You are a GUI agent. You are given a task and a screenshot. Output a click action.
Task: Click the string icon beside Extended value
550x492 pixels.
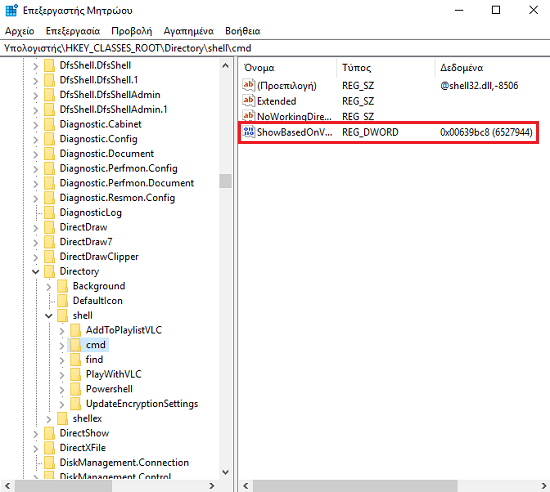point(249,101)
